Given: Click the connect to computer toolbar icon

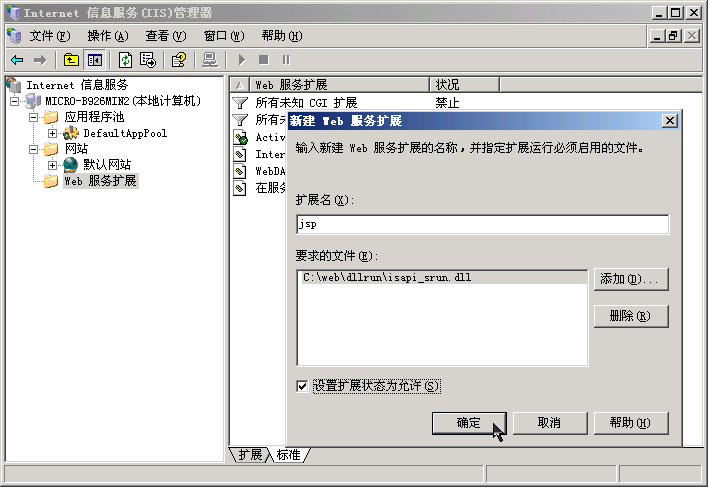Looking at the screenshot, I should point(210,60).
